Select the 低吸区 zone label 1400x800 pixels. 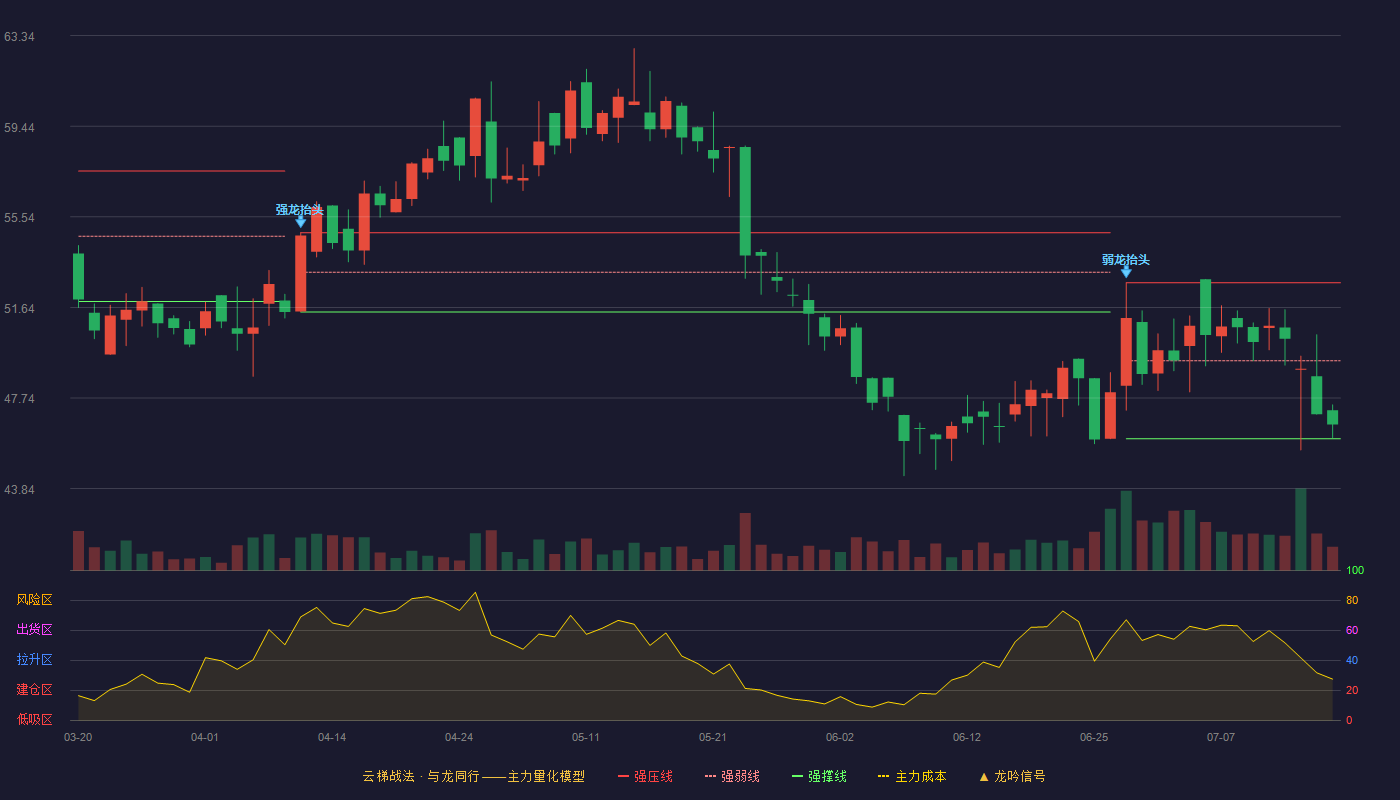(34, 719)
